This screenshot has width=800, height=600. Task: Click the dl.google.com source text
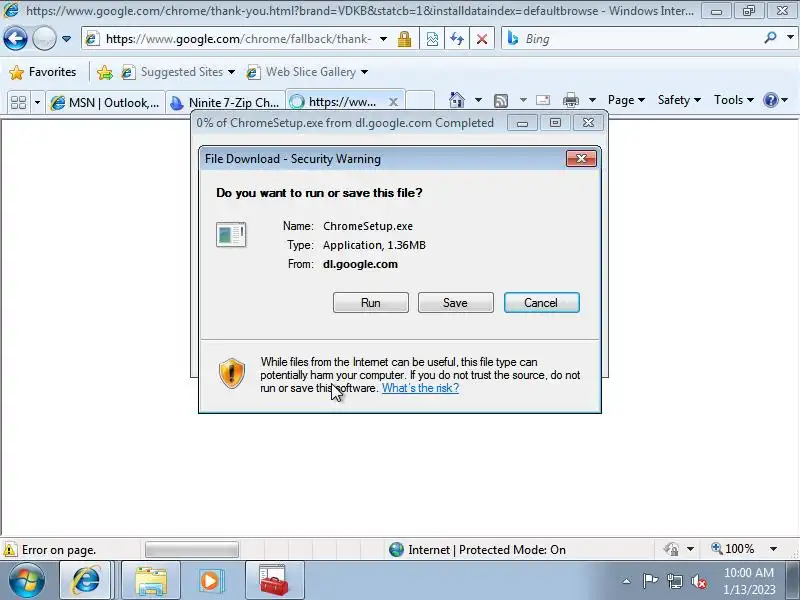point(360,264)
